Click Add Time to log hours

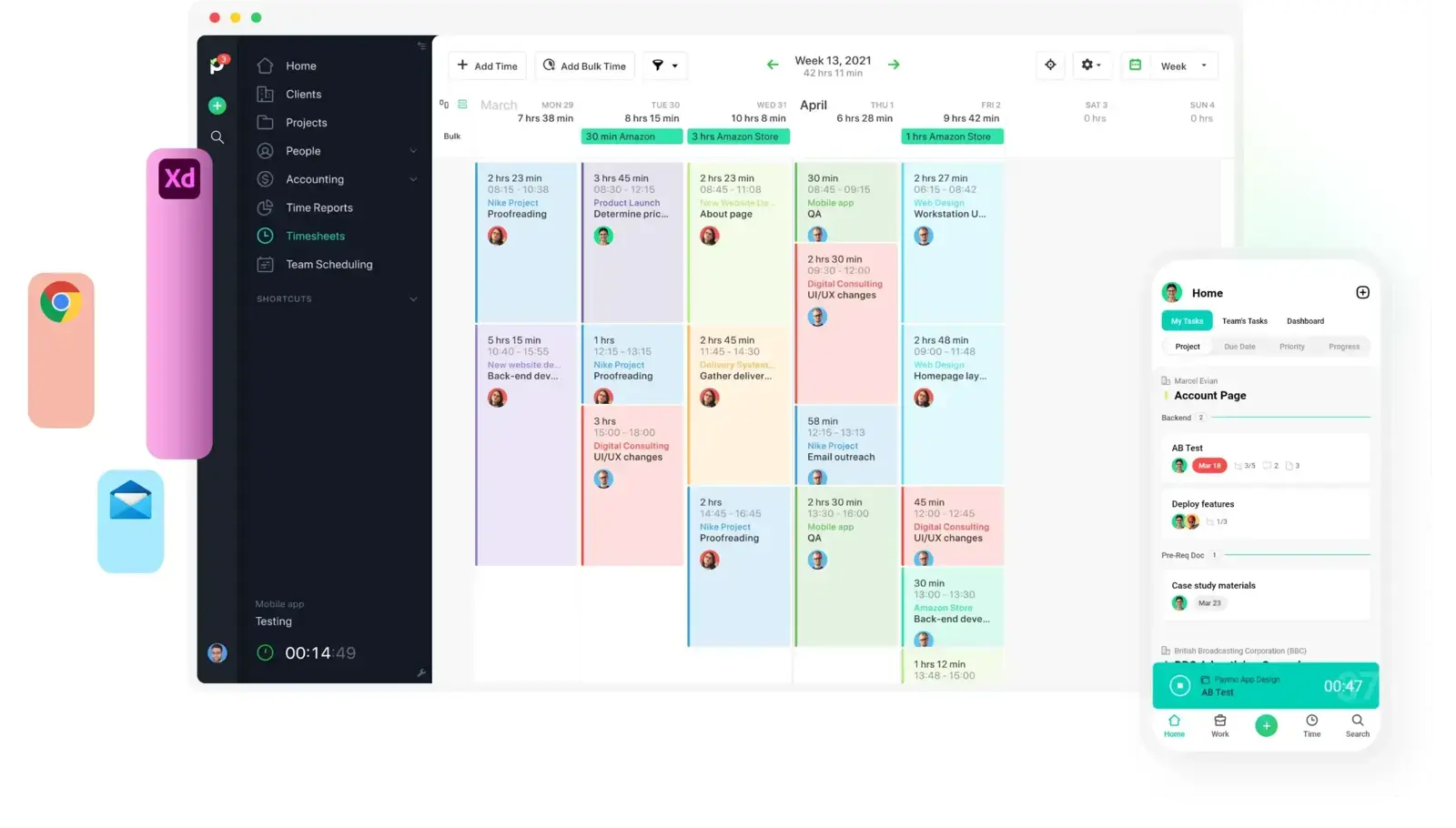tap(487, 66)
